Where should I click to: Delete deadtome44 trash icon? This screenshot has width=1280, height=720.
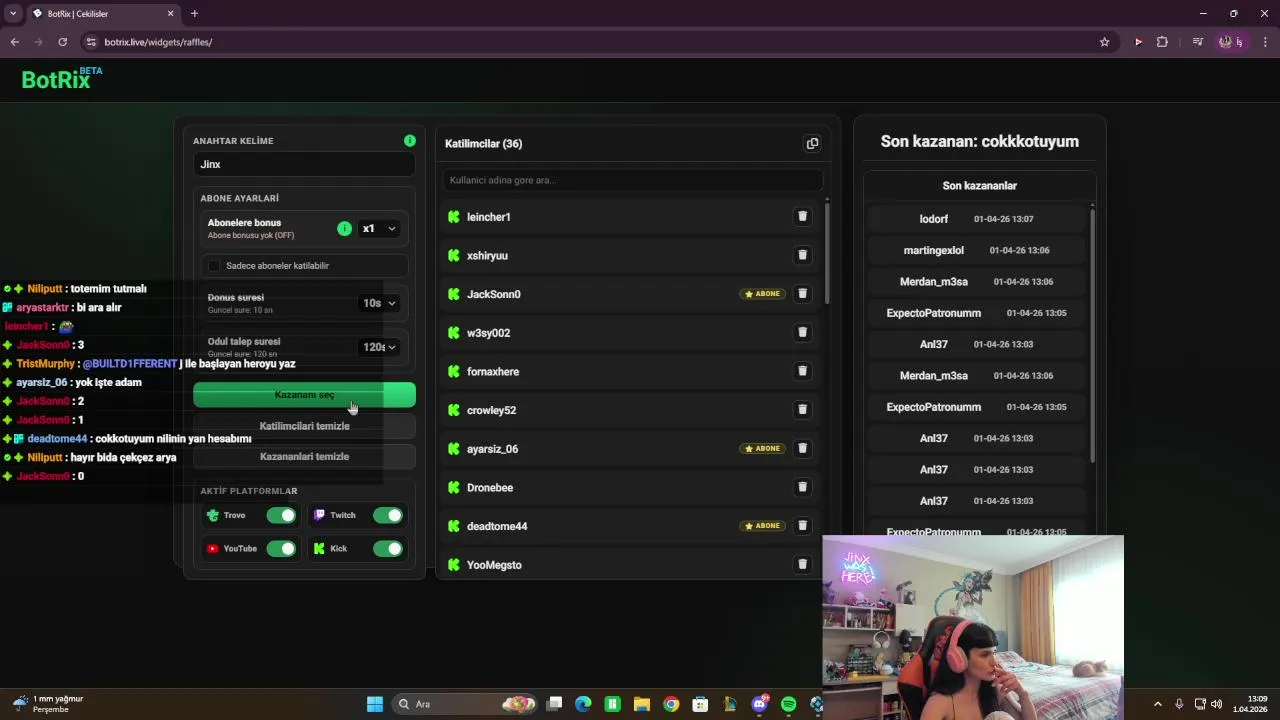(802, 526)
